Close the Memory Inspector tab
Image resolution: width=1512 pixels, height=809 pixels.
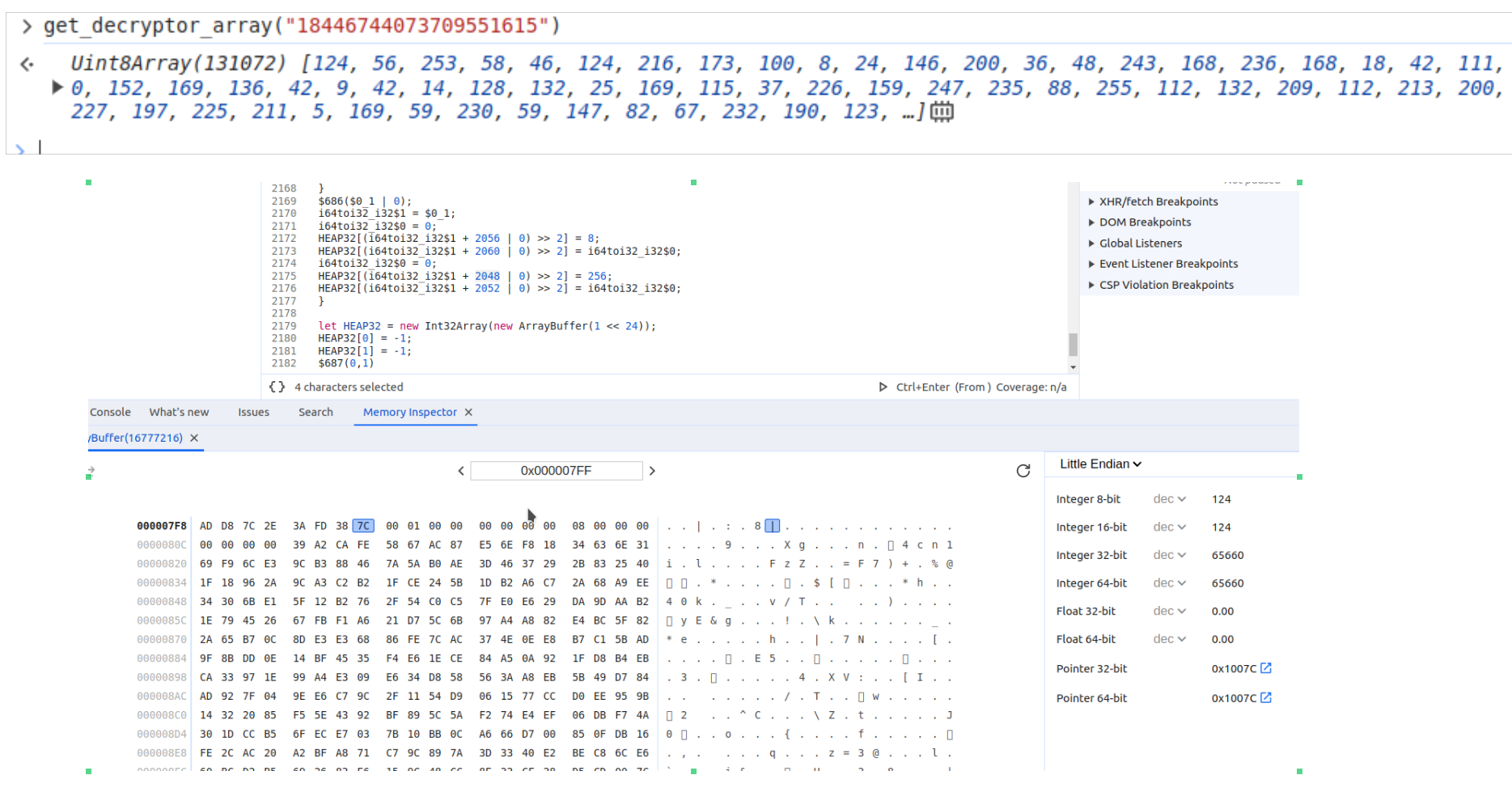[x=468, y=412]
